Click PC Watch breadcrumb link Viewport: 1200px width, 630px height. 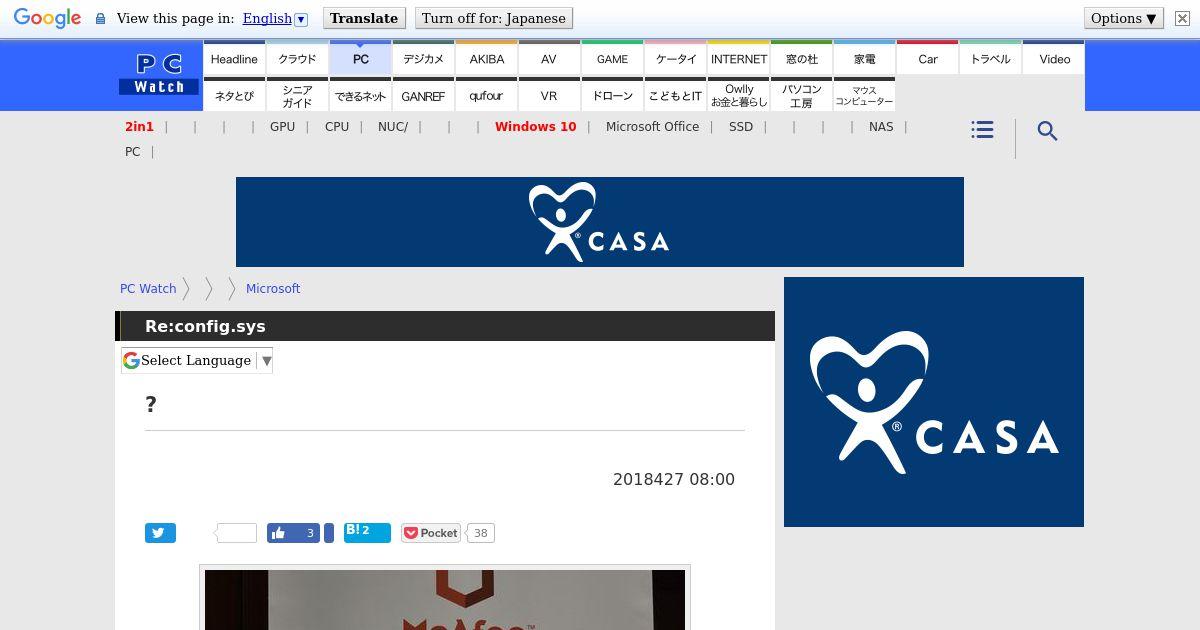[x=148, y=288]
